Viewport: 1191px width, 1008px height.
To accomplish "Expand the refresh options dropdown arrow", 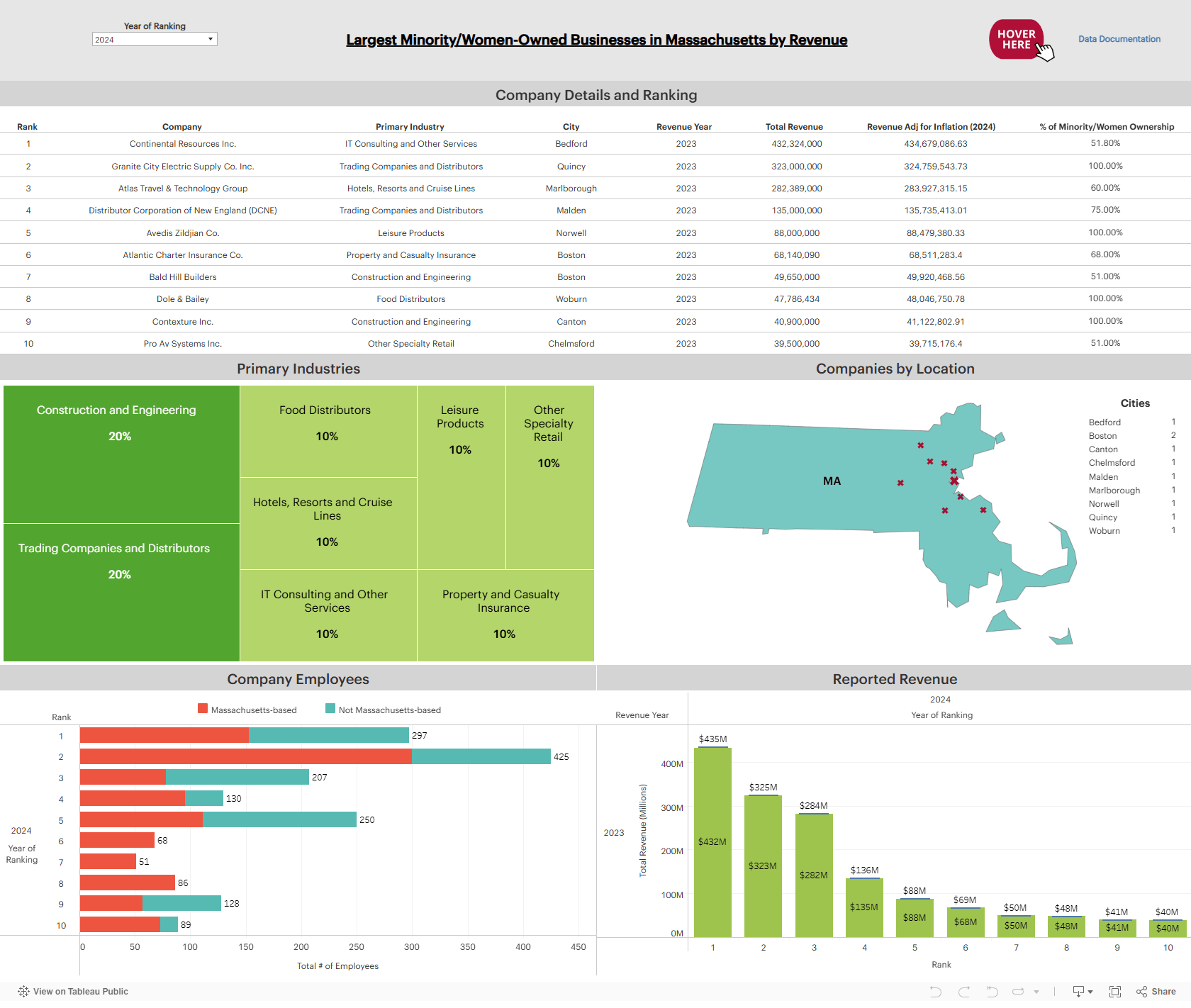I will click(1036, 992).
